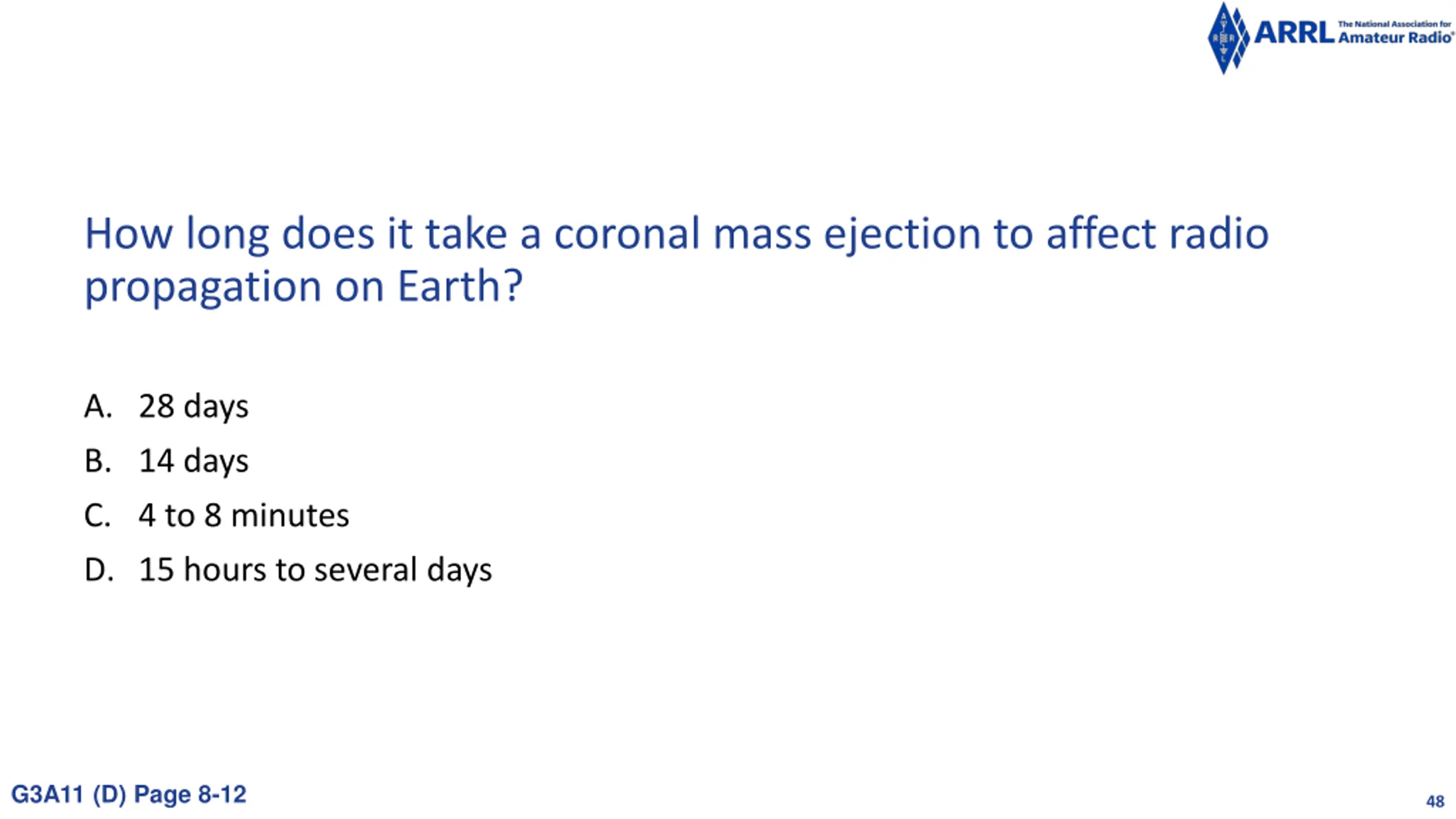Viewport: 1456px width, 819px height.
Task: Click the Page 8-12 text in footer
Action: point(190,795)
